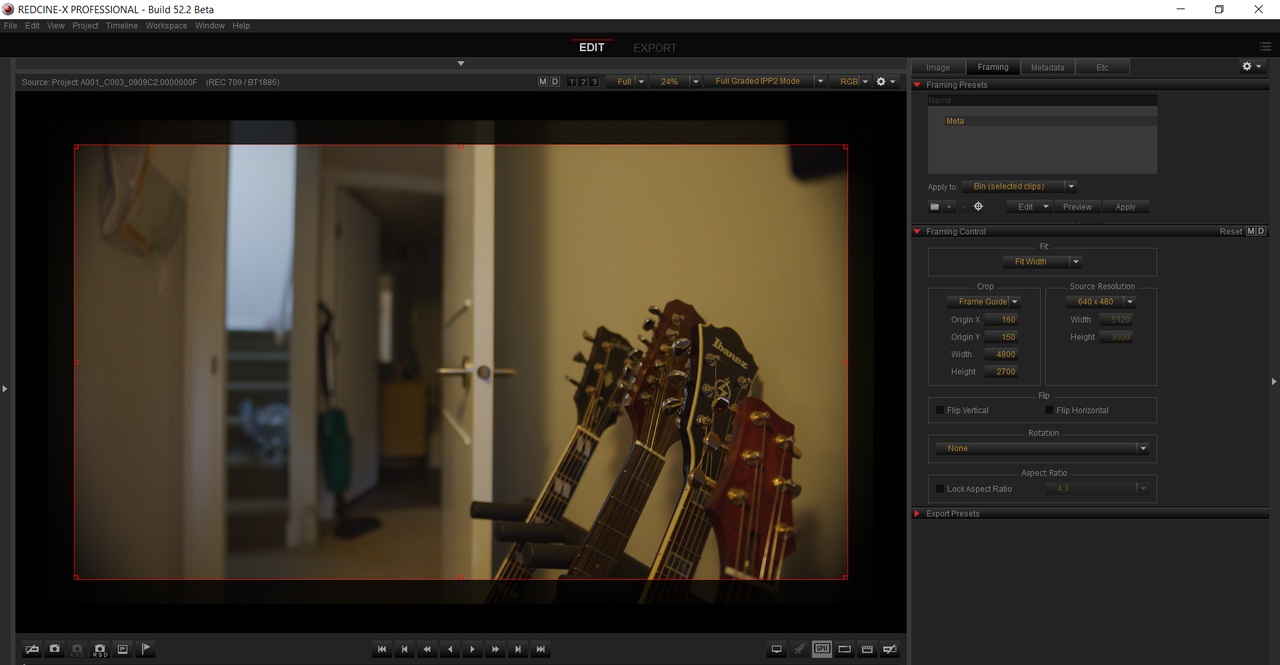Viewport: 1280px width, 665px height.
Task: Open the Full Graded IPP2 Mode dropdown
Action: pyautogui.click(x=766, y=82)
